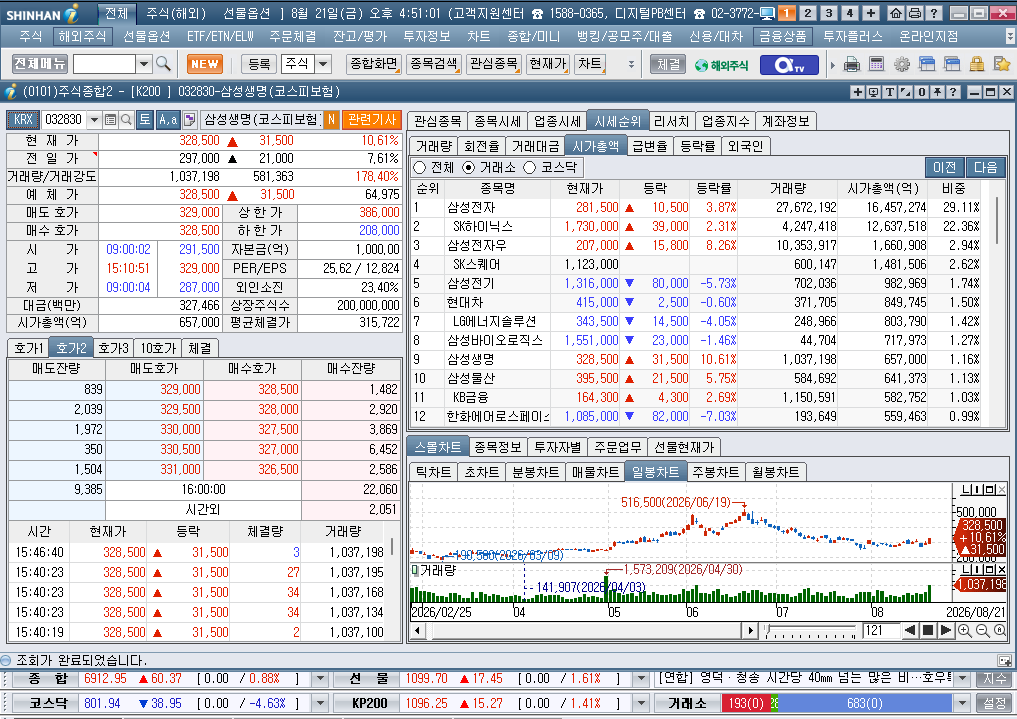This screenshot has width=1017, height=719.
Task: Click the stock code input field 032830
Action: coord(64,119)
